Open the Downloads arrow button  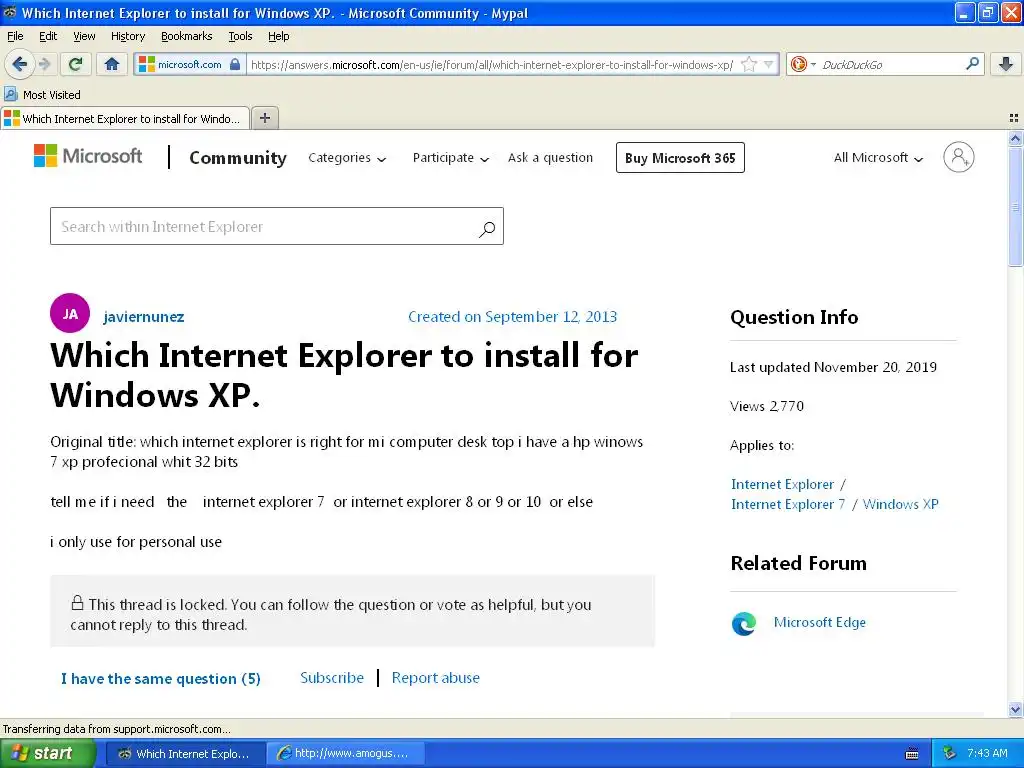coord(1006,64)
